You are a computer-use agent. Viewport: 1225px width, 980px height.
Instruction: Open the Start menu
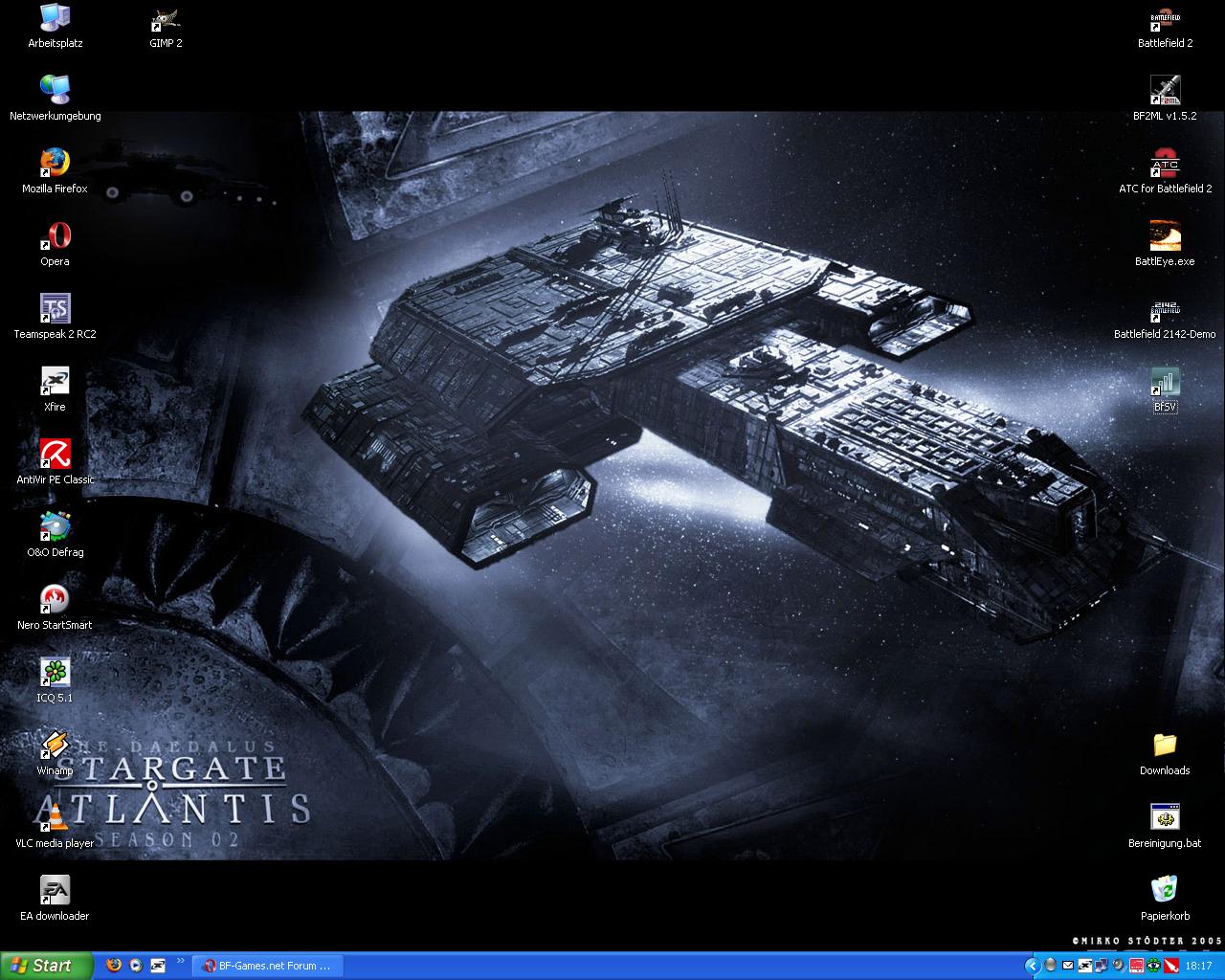pos(46,966)
